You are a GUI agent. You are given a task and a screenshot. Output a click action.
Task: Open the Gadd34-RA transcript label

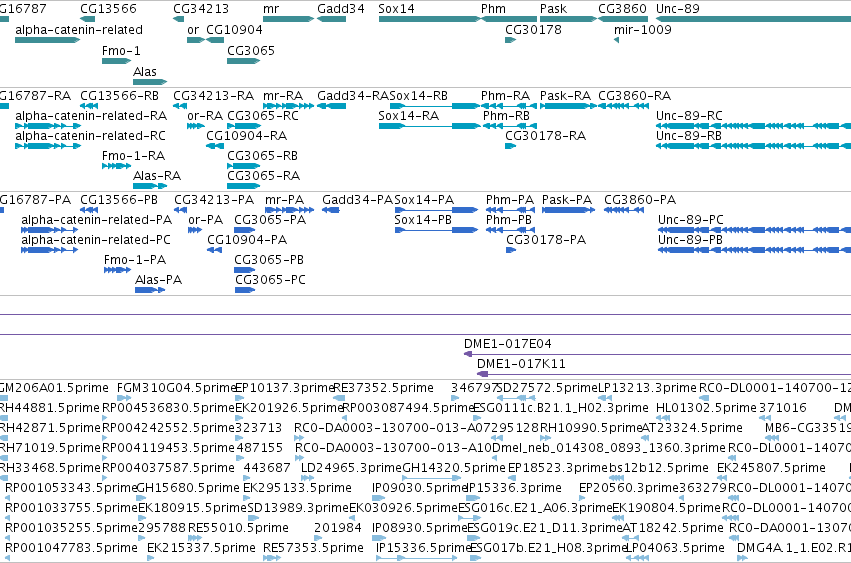click(x=353, y=96)
